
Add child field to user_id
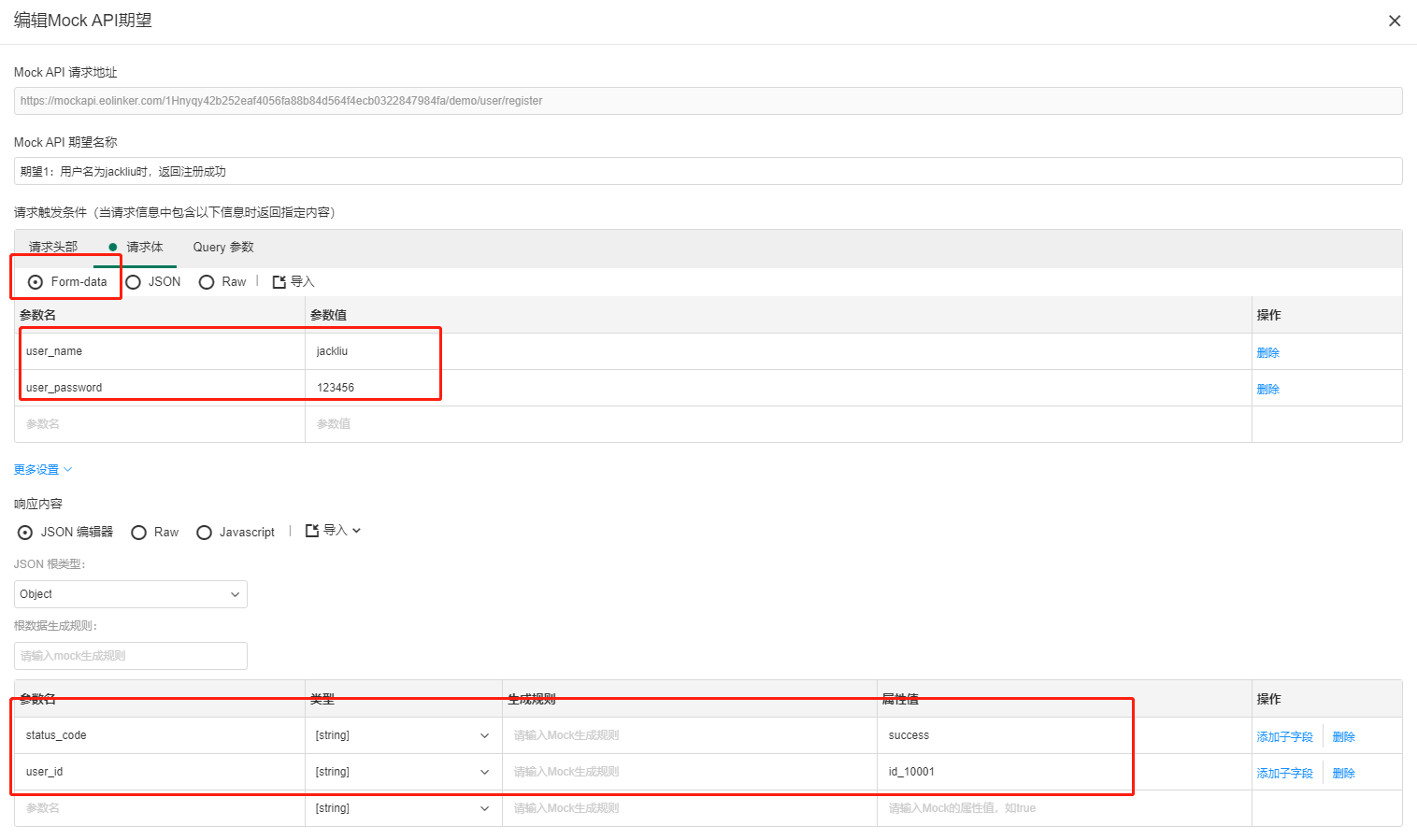[1284, 773]
